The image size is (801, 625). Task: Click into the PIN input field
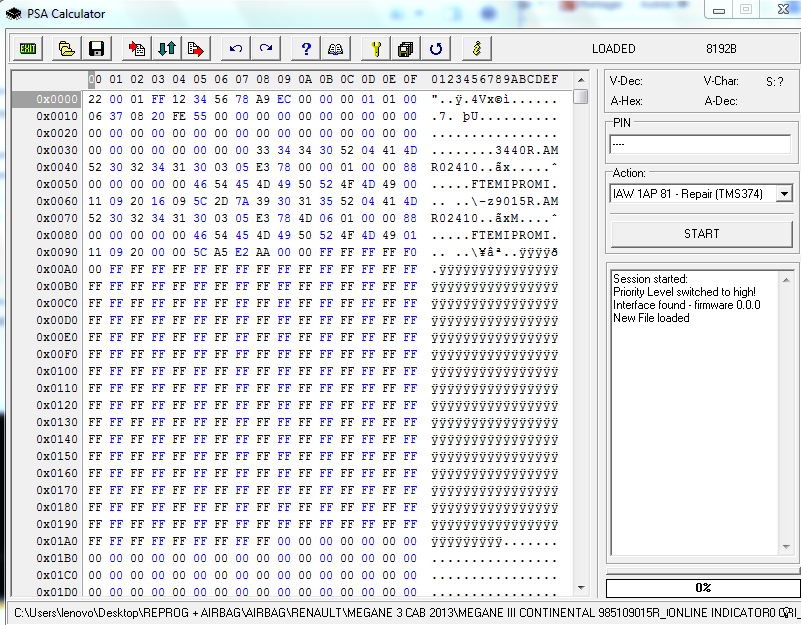700,144
